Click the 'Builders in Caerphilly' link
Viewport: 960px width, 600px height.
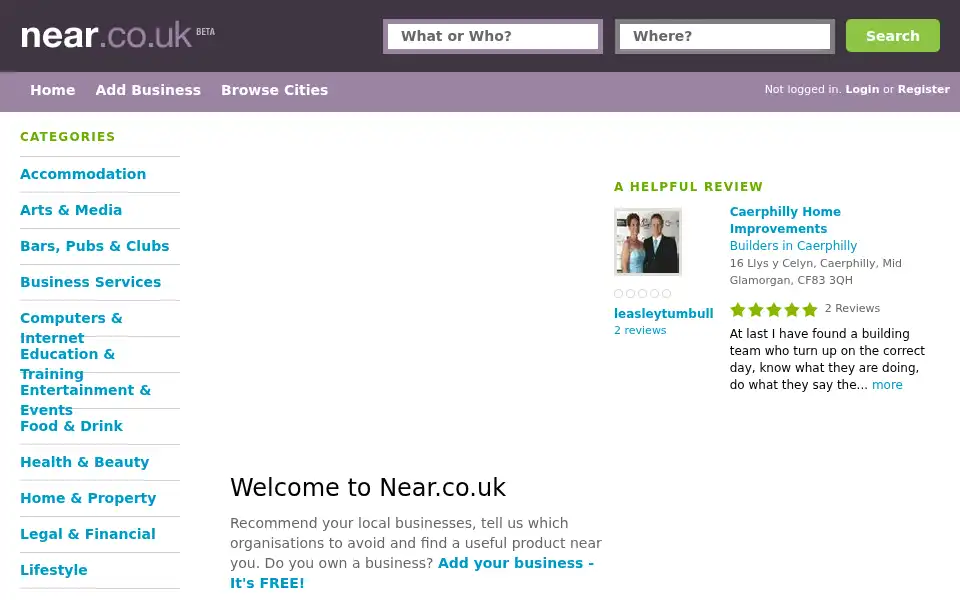[793, 246]
